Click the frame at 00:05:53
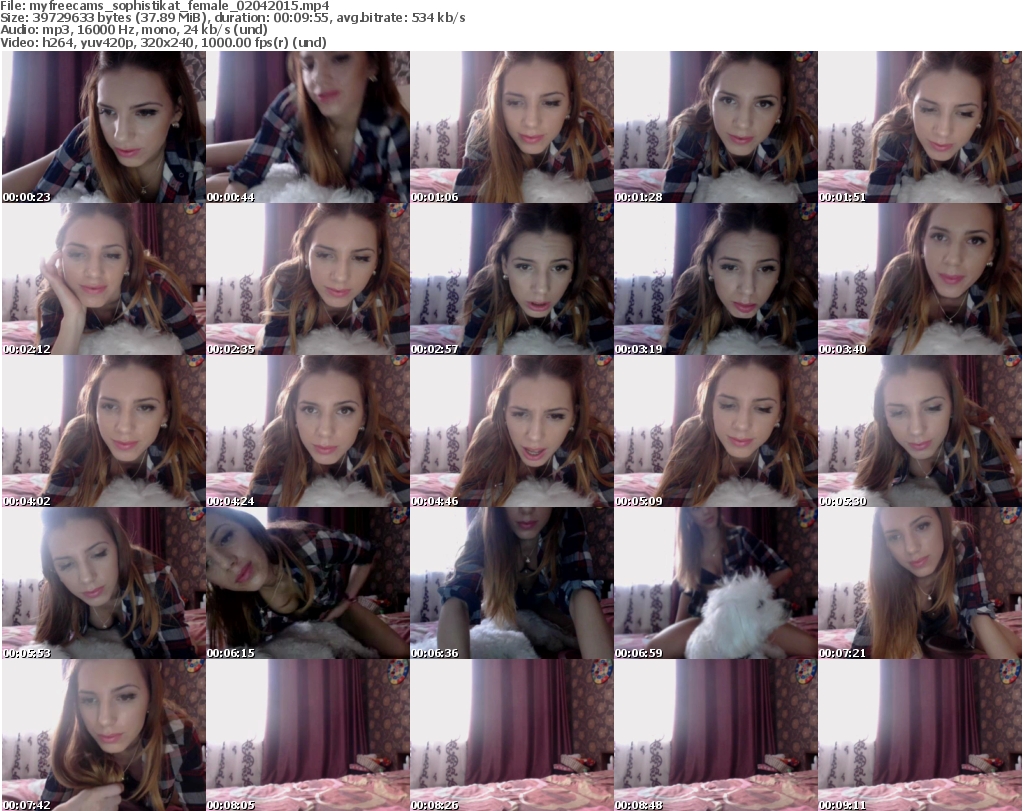 [104, 583]
